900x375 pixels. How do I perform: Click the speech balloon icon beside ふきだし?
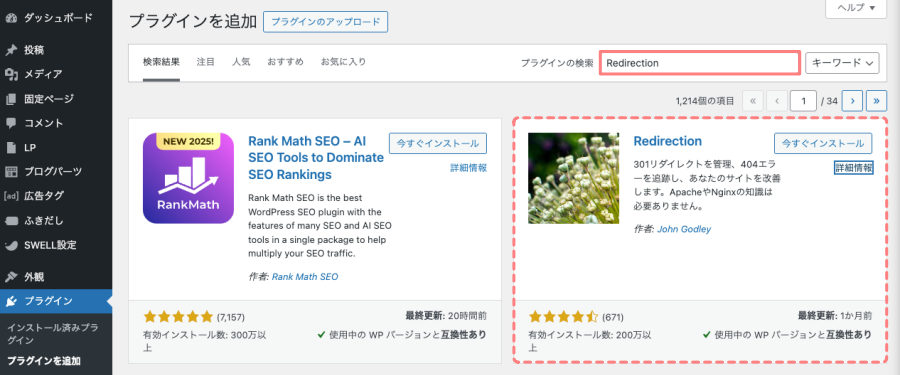coord(11,221)
